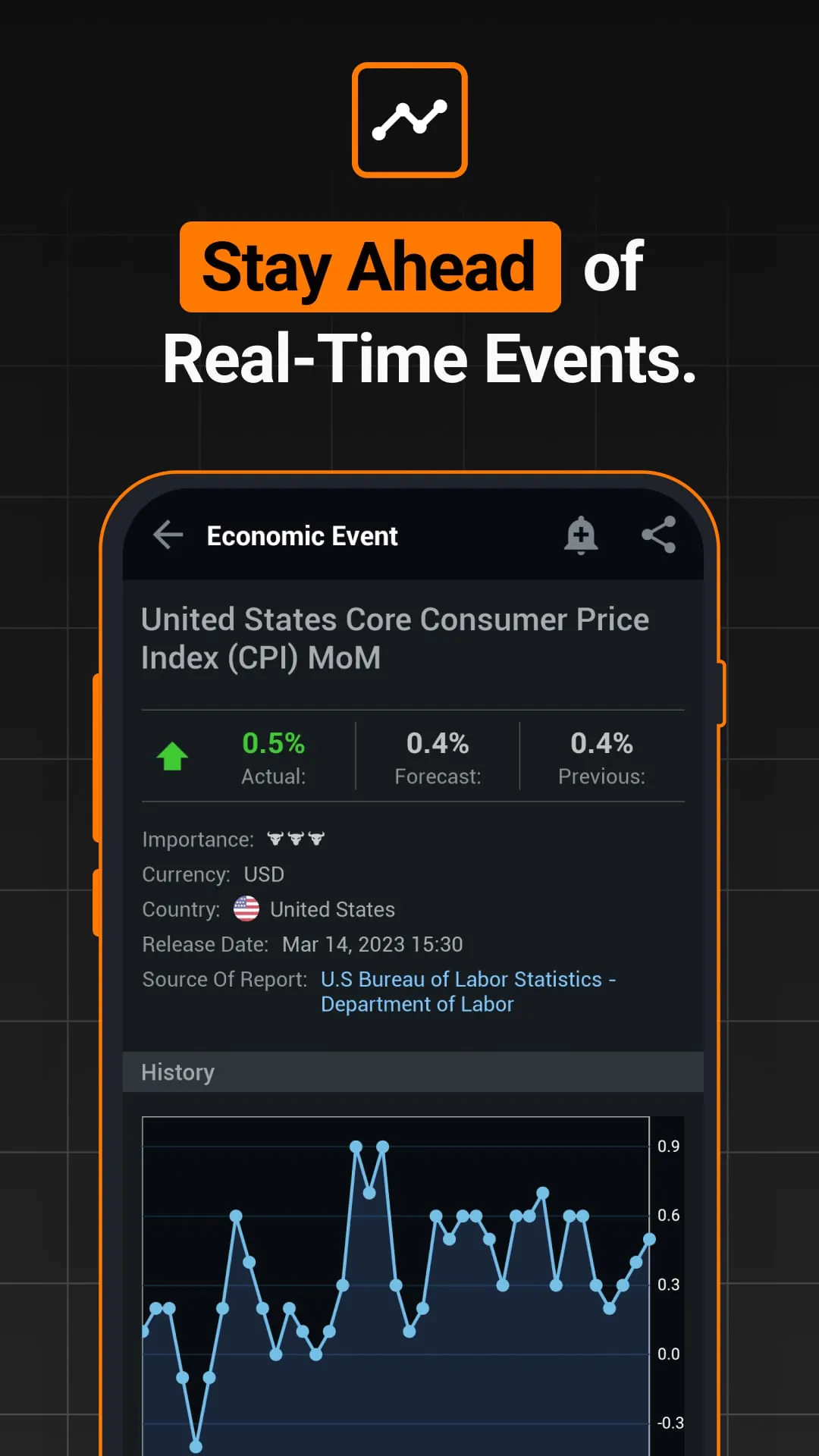Viewport: 819px width, 1456px height.
Task: Tap the Department of Labor source text
Action: click(417, 1003)
